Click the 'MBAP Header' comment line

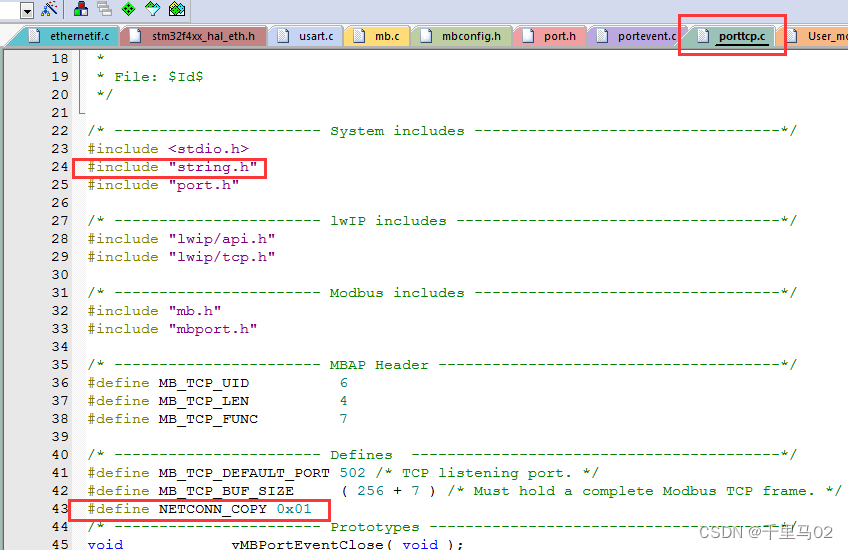[442, 365]
